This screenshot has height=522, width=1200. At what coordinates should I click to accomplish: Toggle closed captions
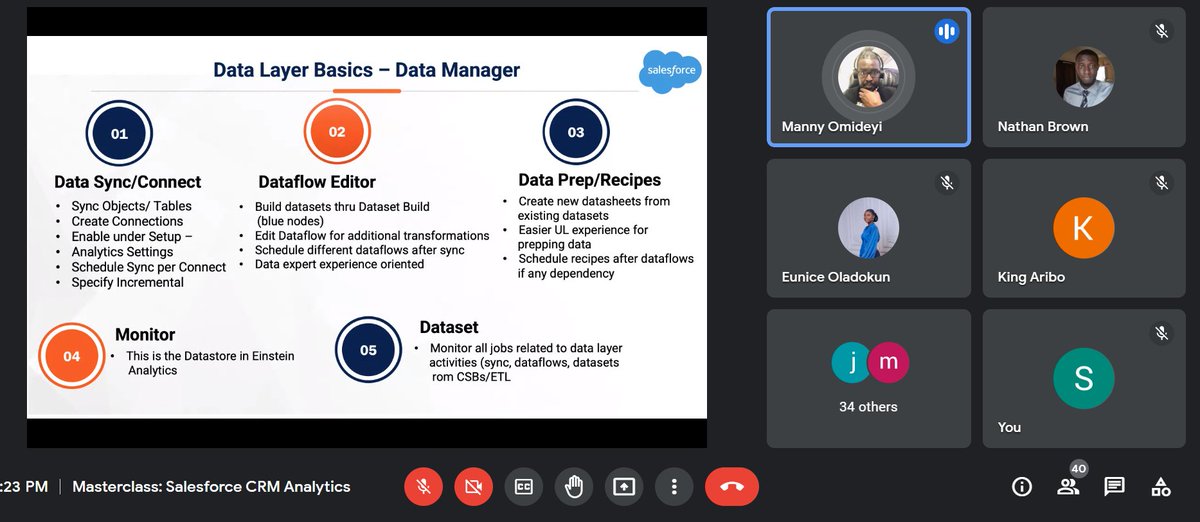(x=524, y=487)
